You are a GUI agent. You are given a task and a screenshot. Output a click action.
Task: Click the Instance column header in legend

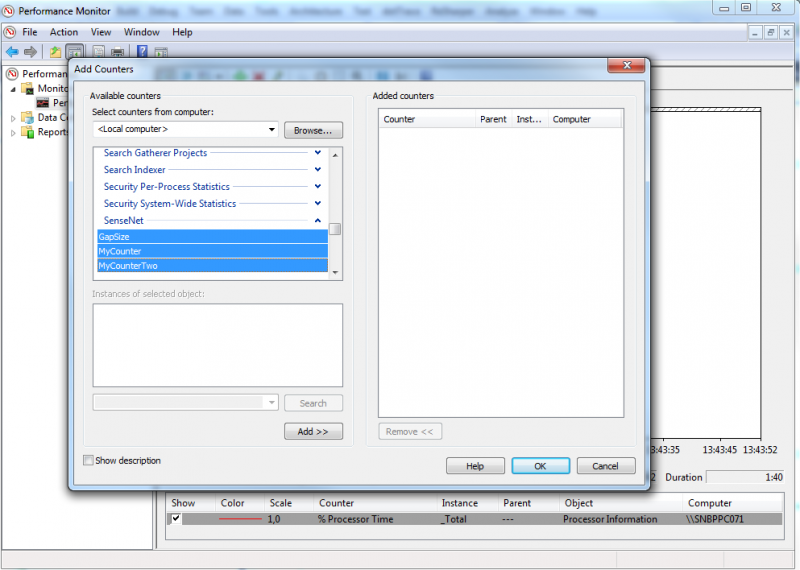coord(467,503)
